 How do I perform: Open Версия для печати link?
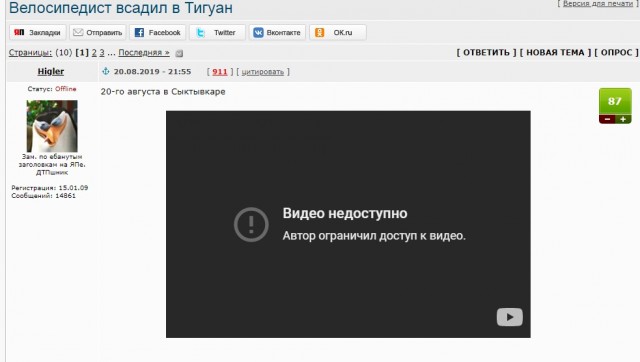pyautogui.click(x=598, y=3)
